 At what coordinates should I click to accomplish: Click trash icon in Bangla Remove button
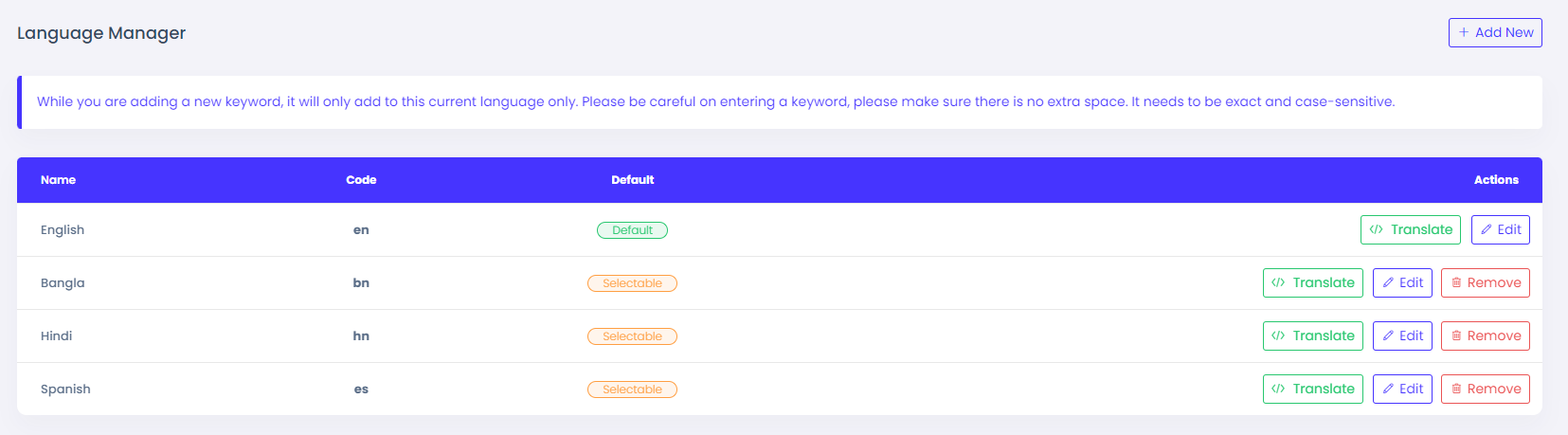(1456, 282)
